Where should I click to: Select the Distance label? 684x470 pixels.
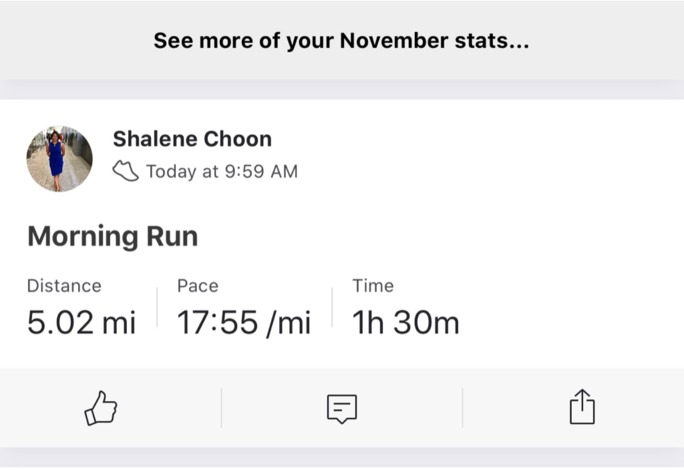(x=64, y=286)
